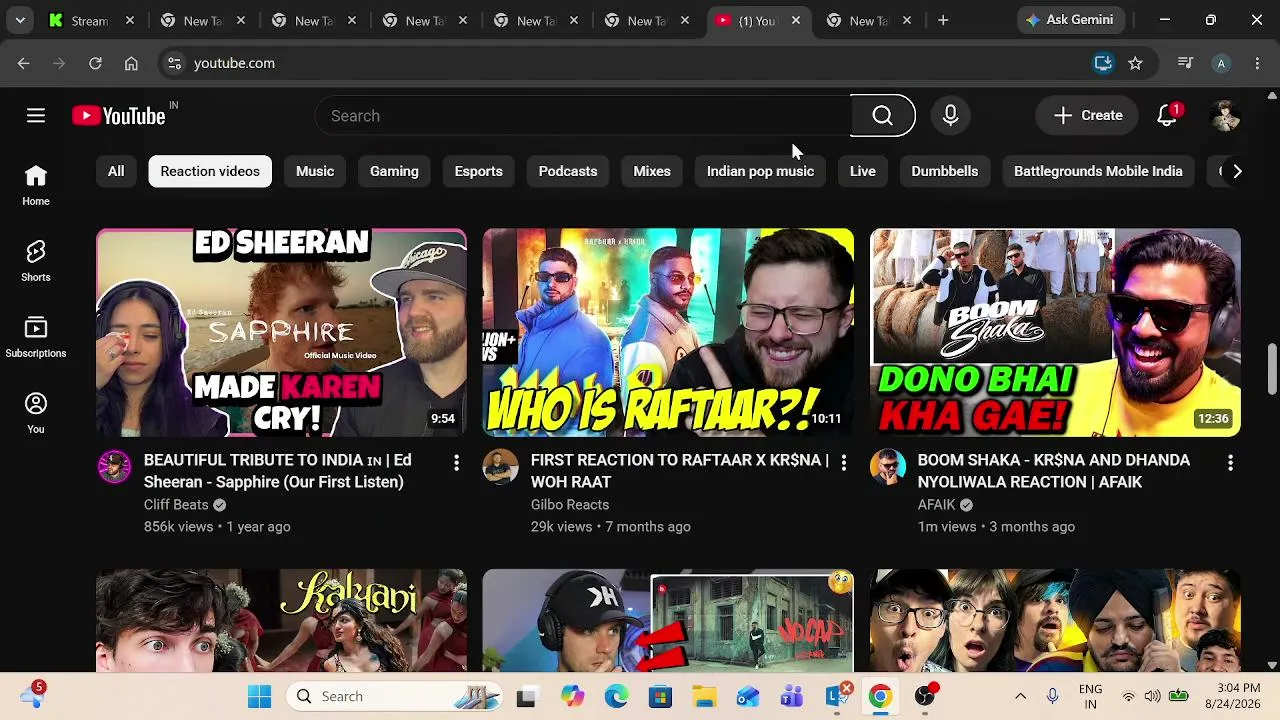Screen dimensions: 1280x720
Task: Open YouTube notifications bell
Action: point(1167,116)
